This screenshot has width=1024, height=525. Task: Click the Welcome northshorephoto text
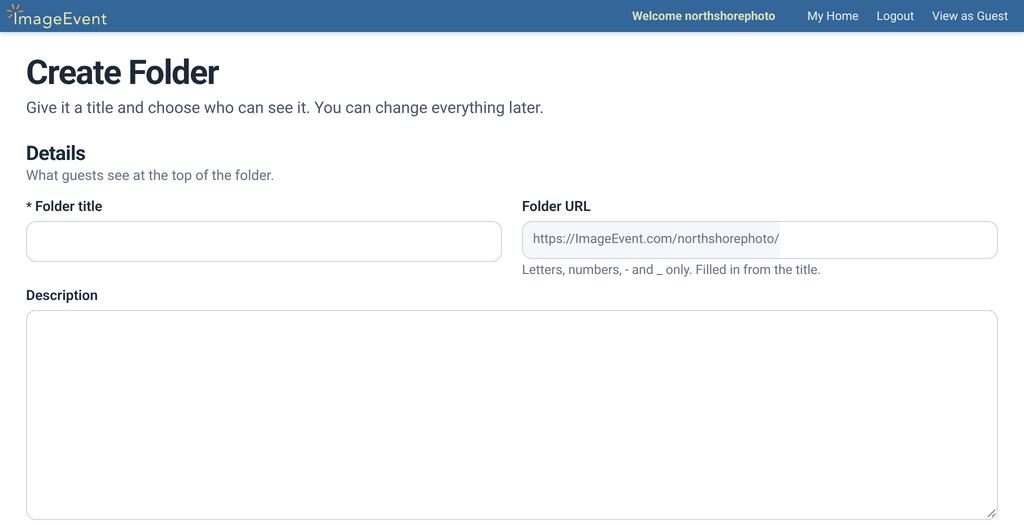703,16
